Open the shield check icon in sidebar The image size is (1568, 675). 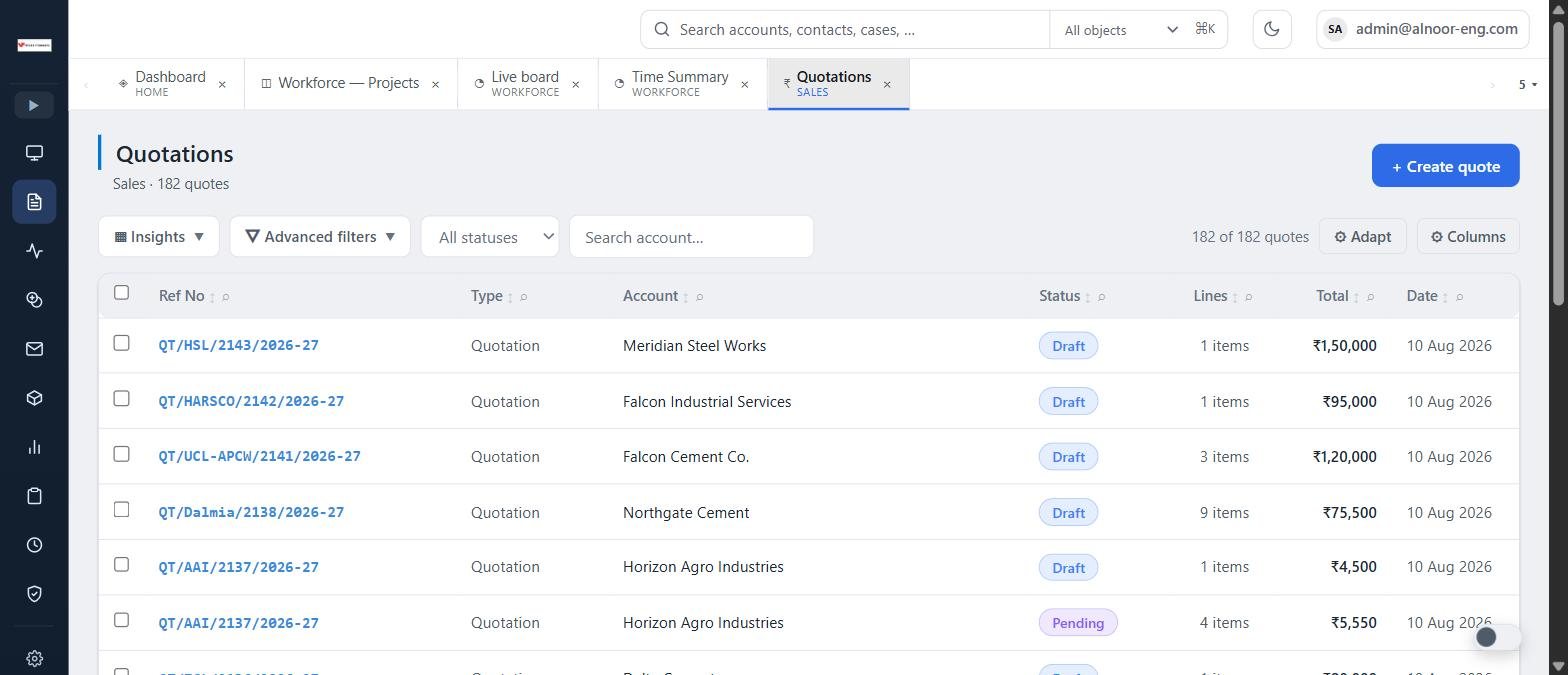click(34, 594)
